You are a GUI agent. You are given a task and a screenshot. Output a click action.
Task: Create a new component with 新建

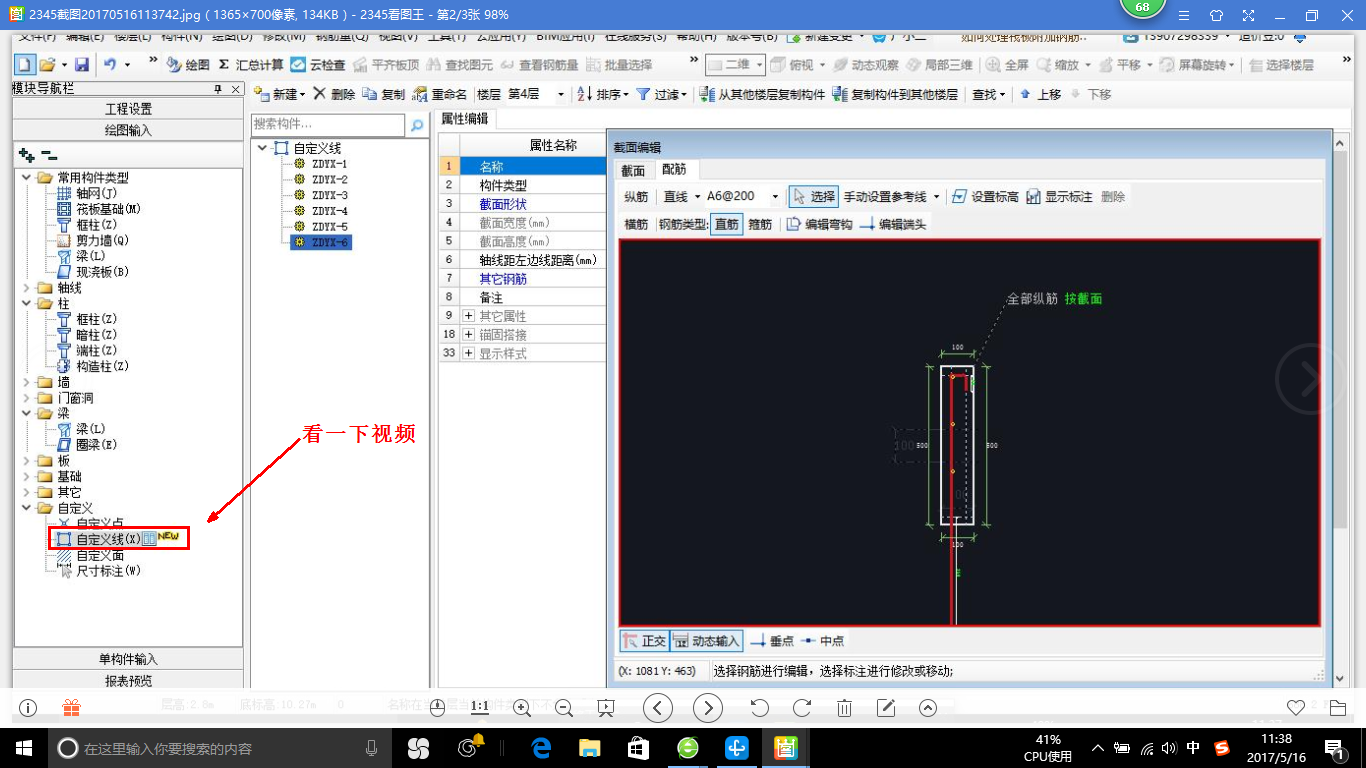pyautogui.click(x=280, y=94)
